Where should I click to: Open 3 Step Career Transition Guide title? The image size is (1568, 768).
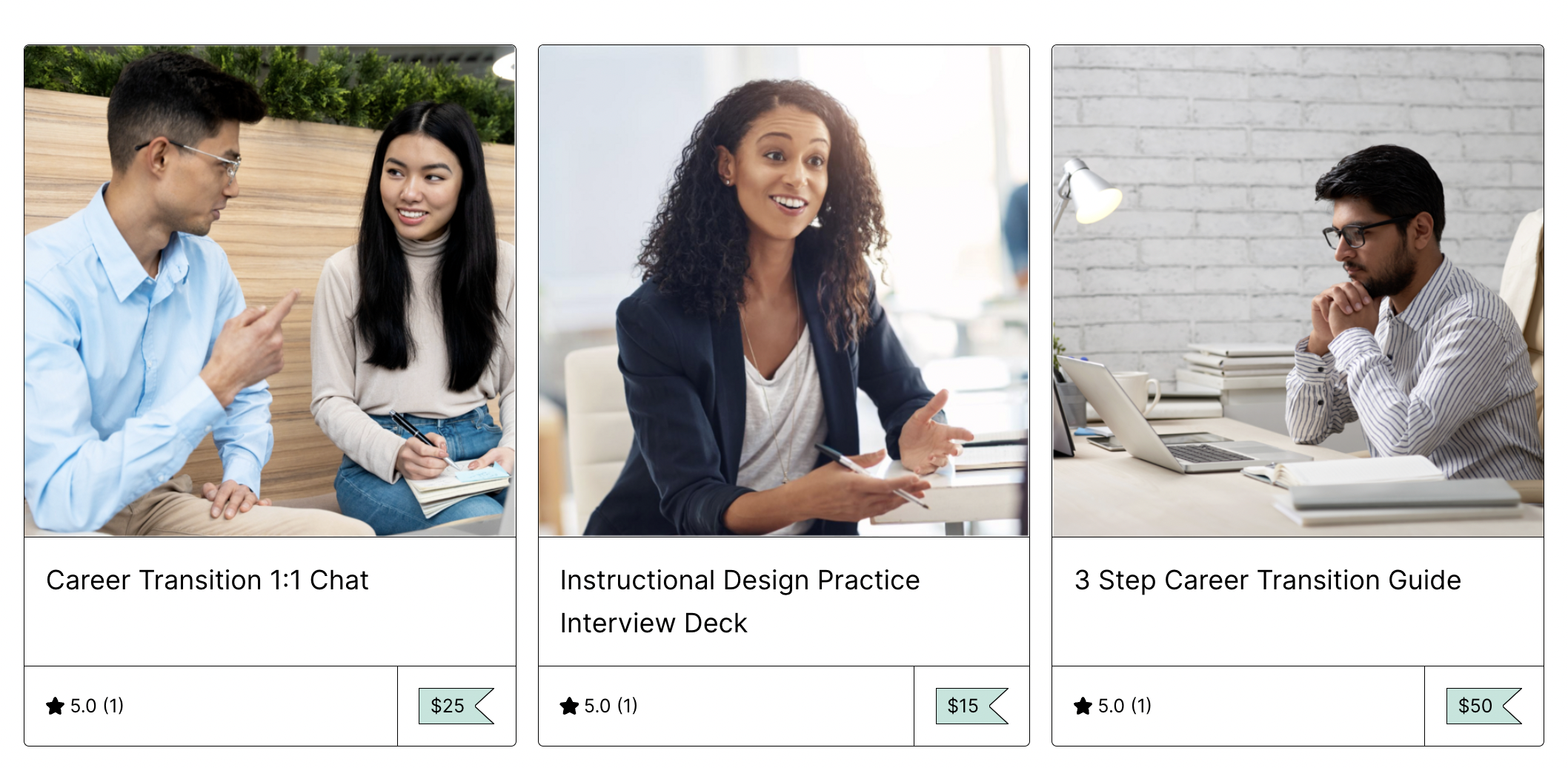(x=1267, y=580)
